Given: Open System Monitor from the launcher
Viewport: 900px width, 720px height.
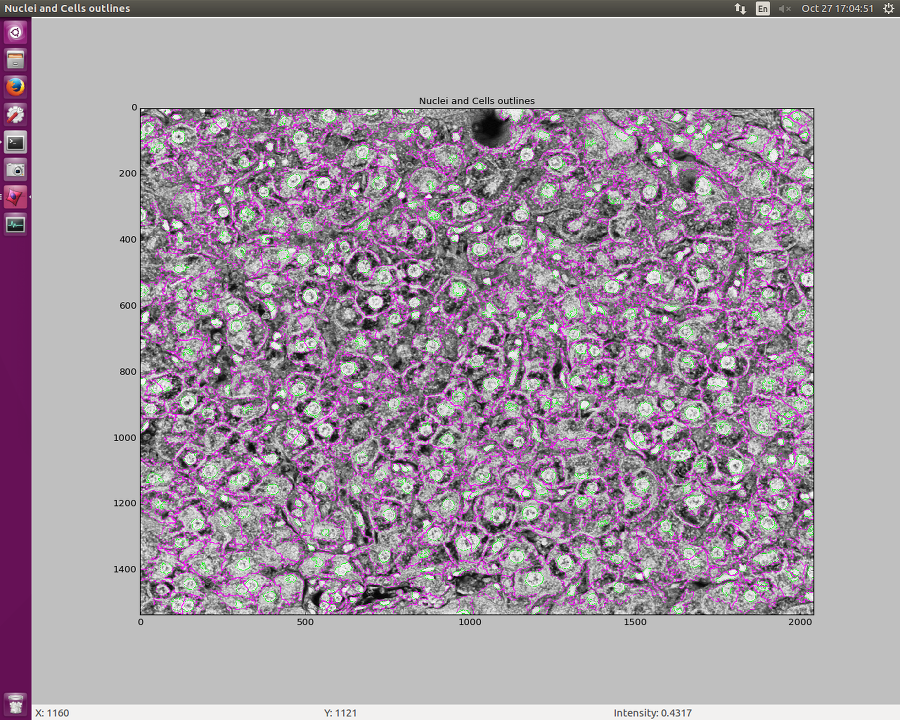Looking at the screenshot, I should pyautogui.click(x=15, y=224).
